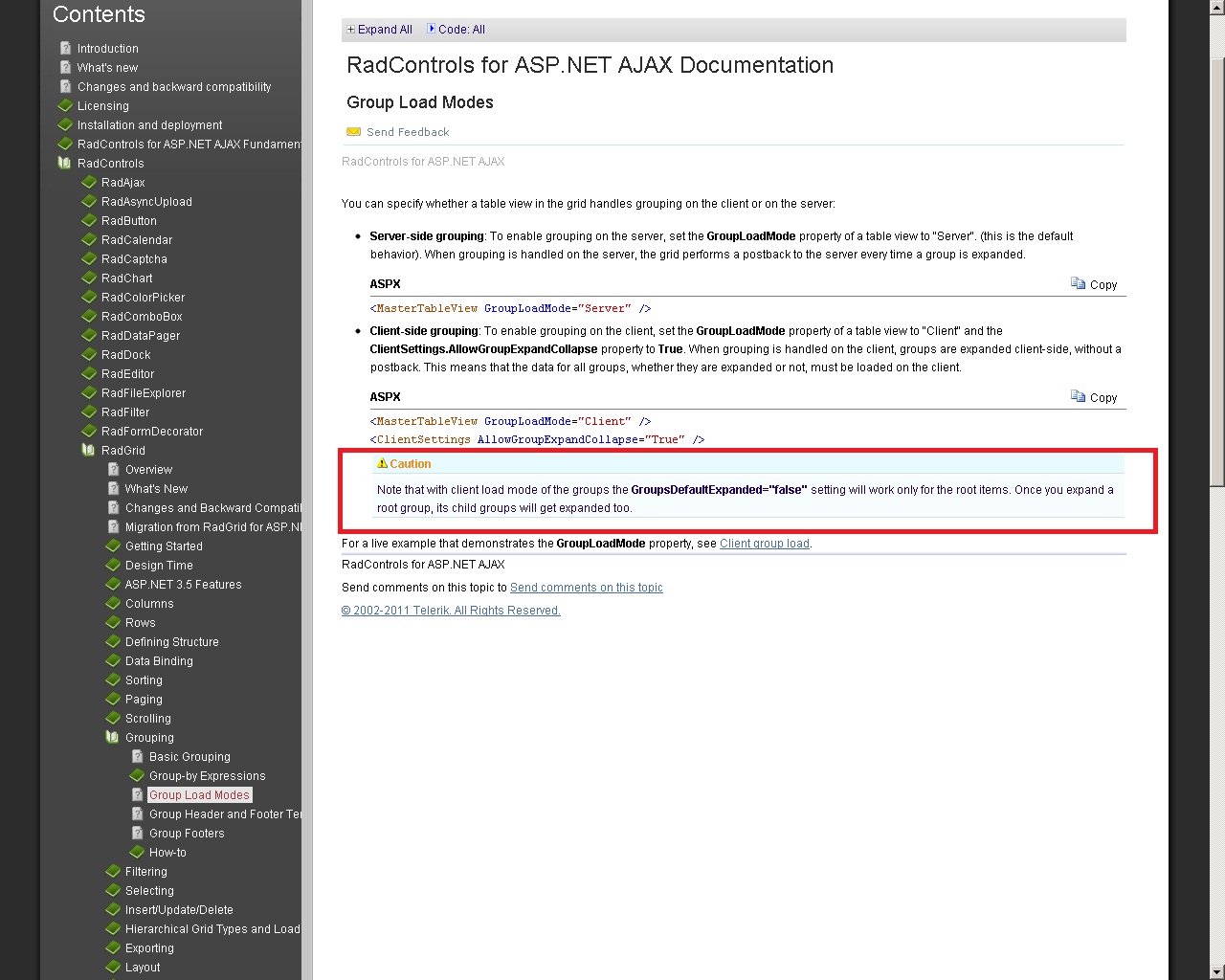
Task: Expand the RadAjax book node
Action: click(x=89, y=182)
